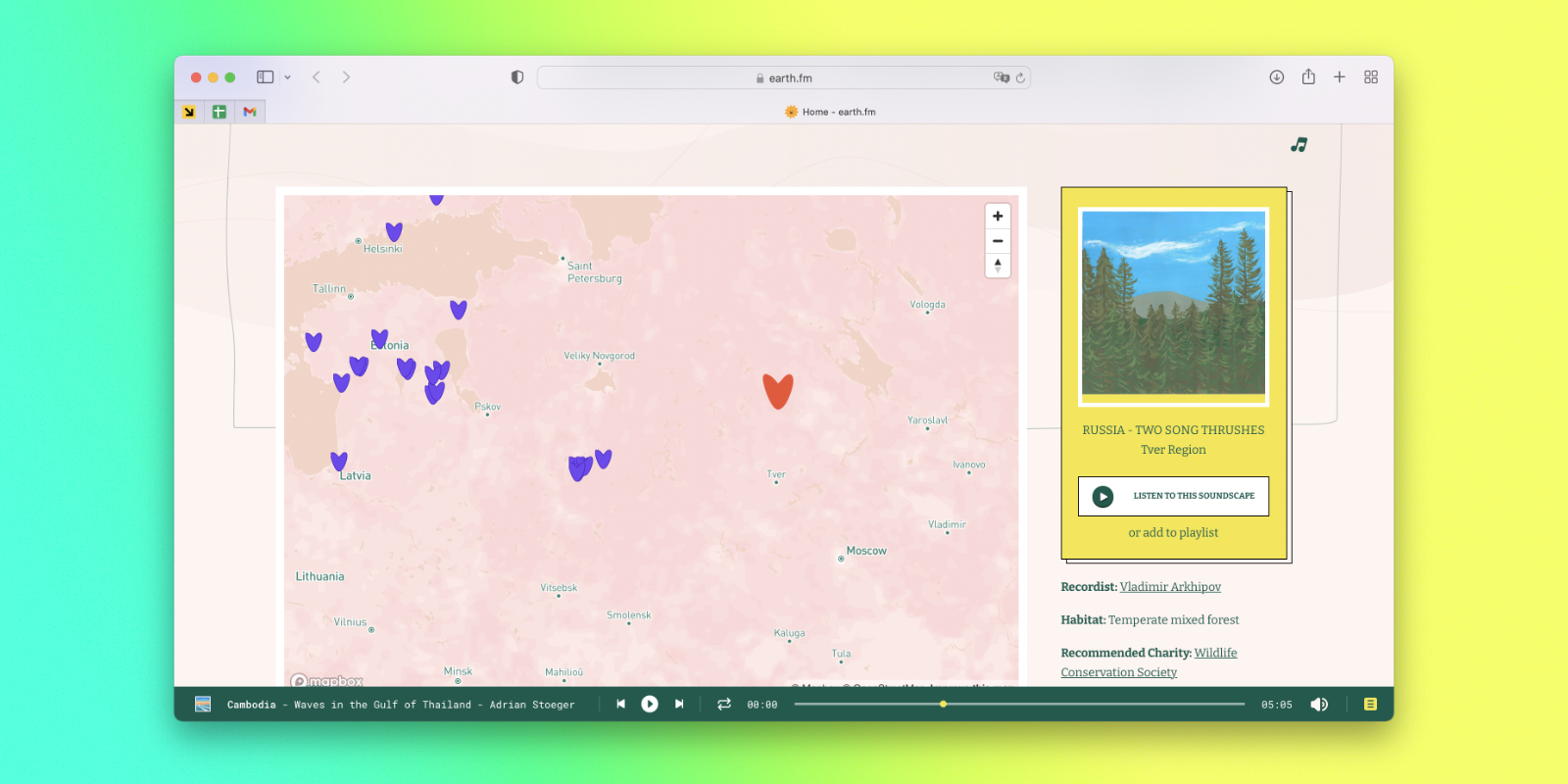1568x784 pixels.
Task: Click the playback progress slider
Action: coord(1019,704)
